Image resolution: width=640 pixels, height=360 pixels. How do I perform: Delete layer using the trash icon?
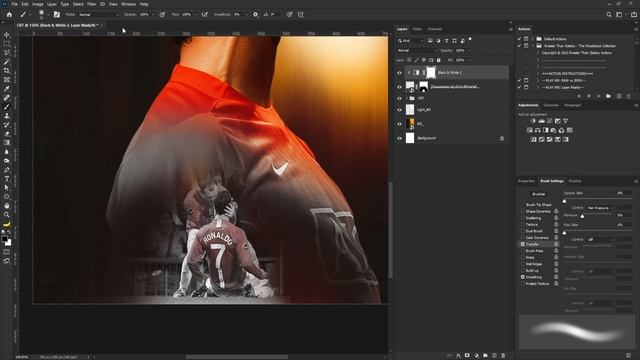503,356
